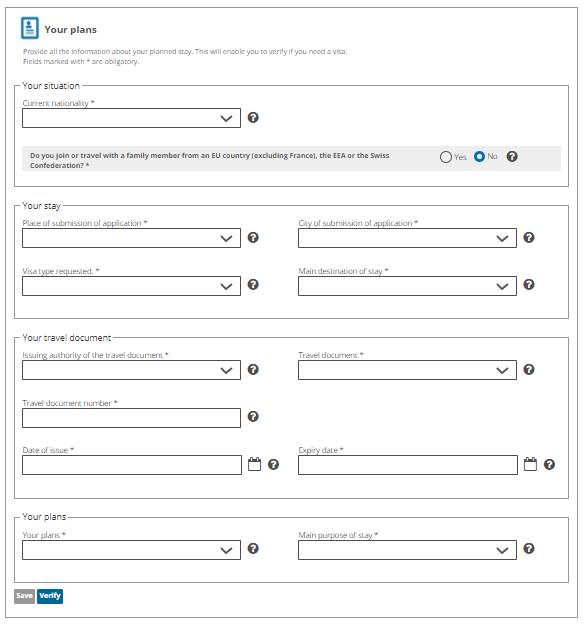Screen dimensions: 585x624
Task: Open Issuing authority of travel document dropdown
Action: click(x=131, y=370)
